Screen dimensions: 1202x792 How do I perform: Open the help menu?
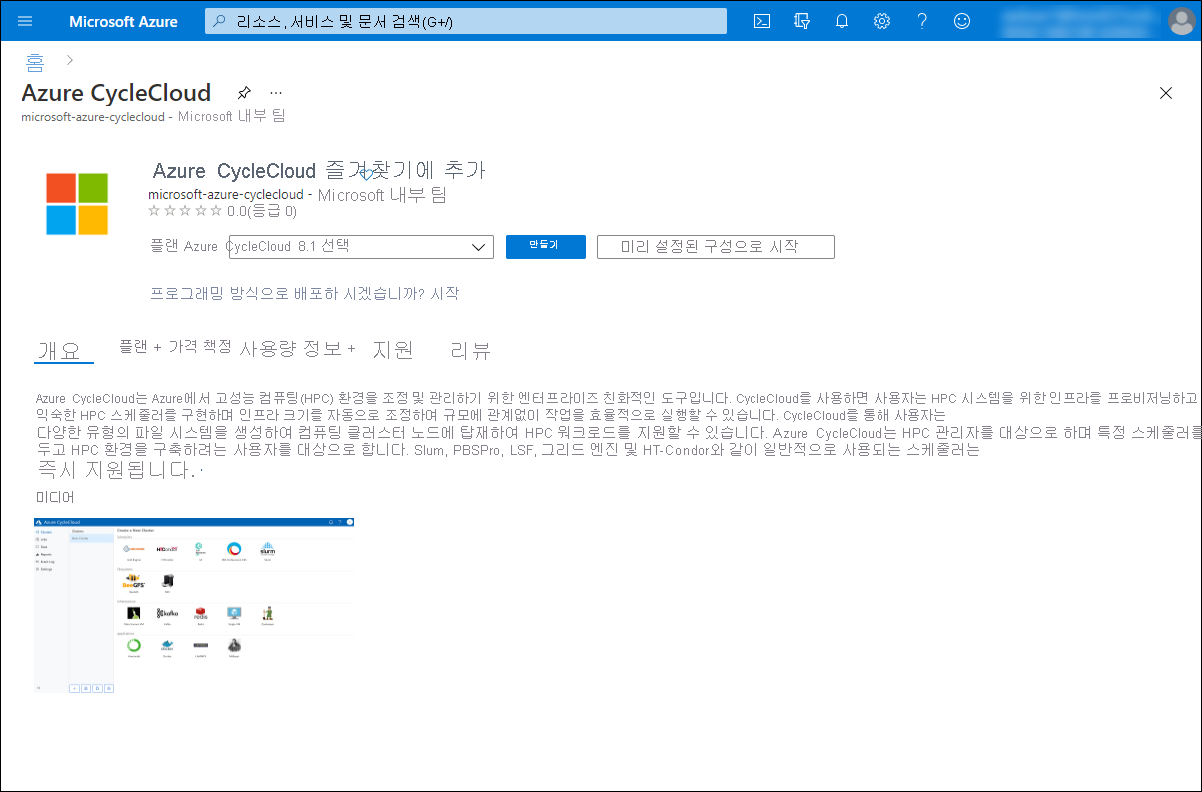[x=921, y=21]
